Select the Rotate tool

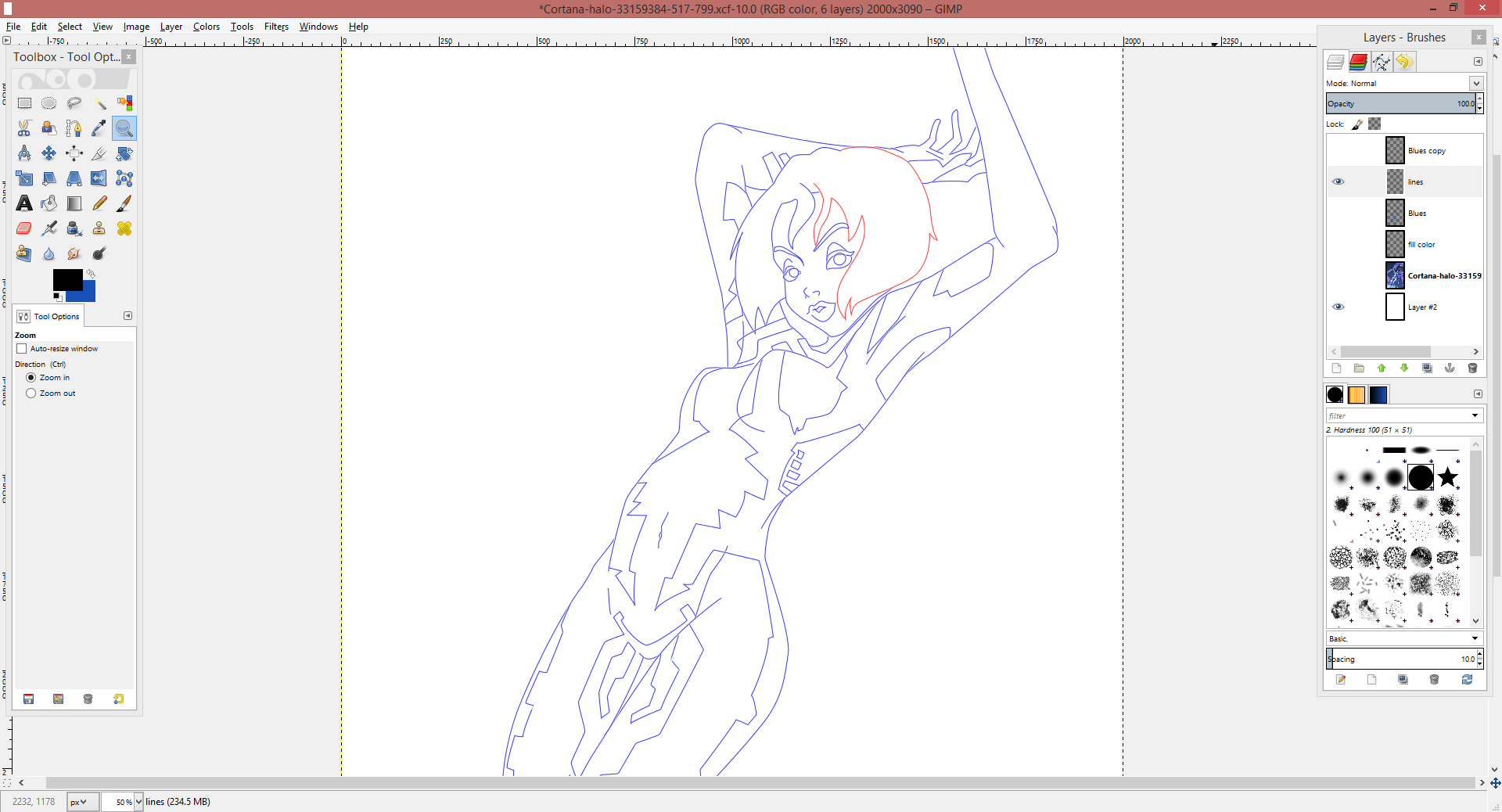pos(124,153)
